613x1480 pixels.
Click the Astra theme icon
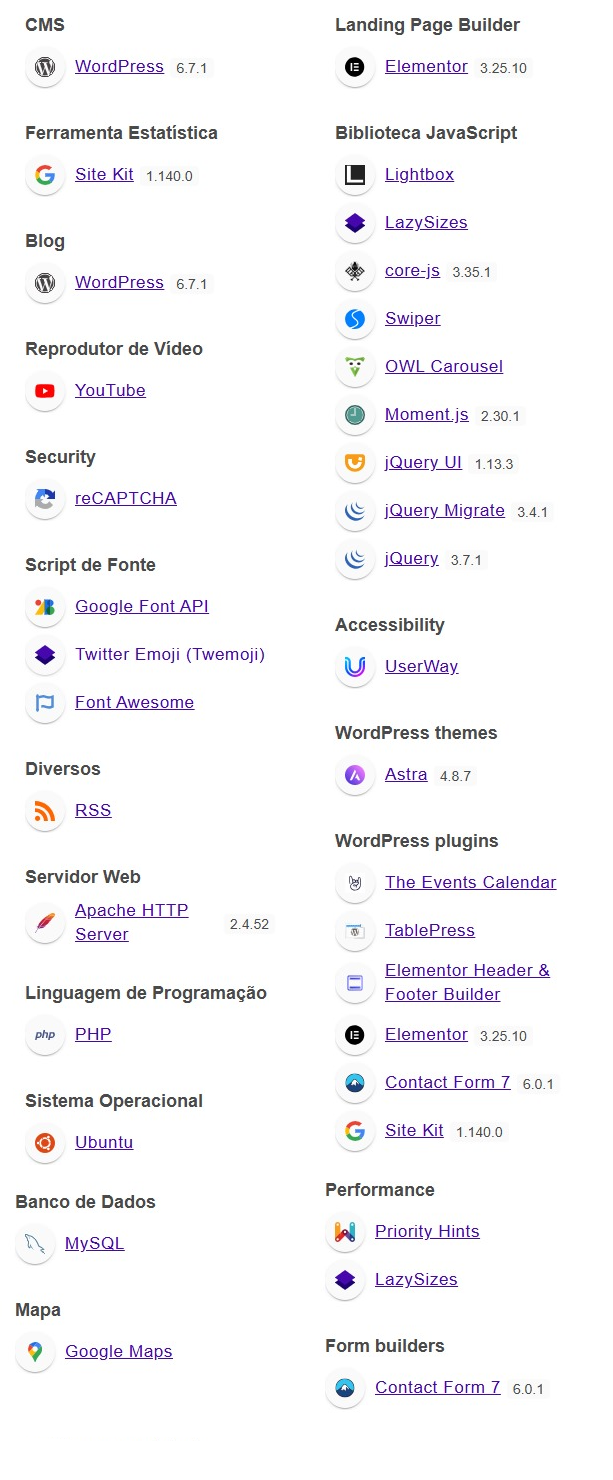click(355, 775)
